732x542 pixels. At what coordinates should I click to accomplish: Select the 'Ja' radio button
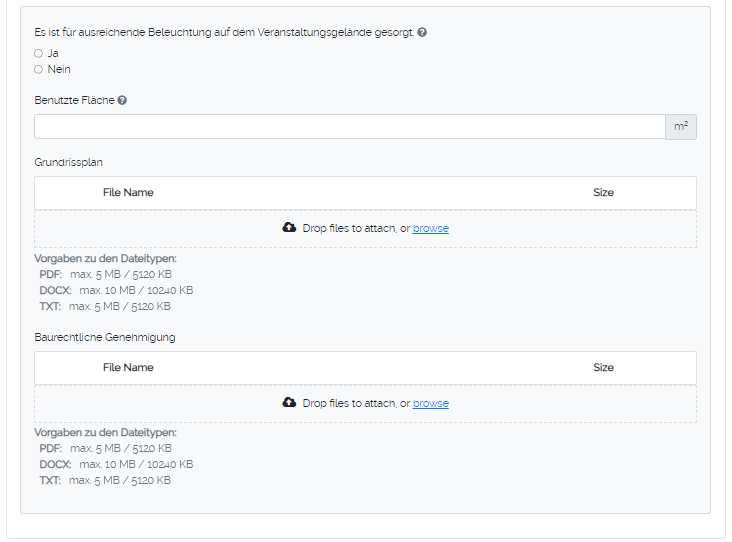38,53
